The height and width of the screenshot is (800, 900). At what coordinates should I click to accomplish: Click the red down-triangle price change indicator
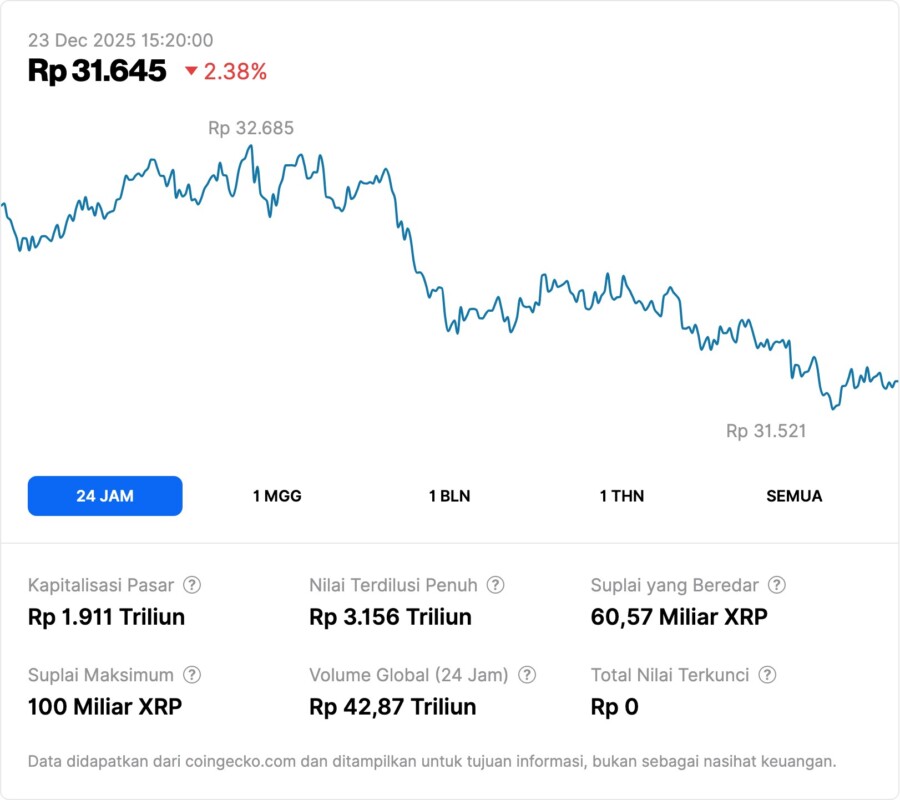pos(192,71)
